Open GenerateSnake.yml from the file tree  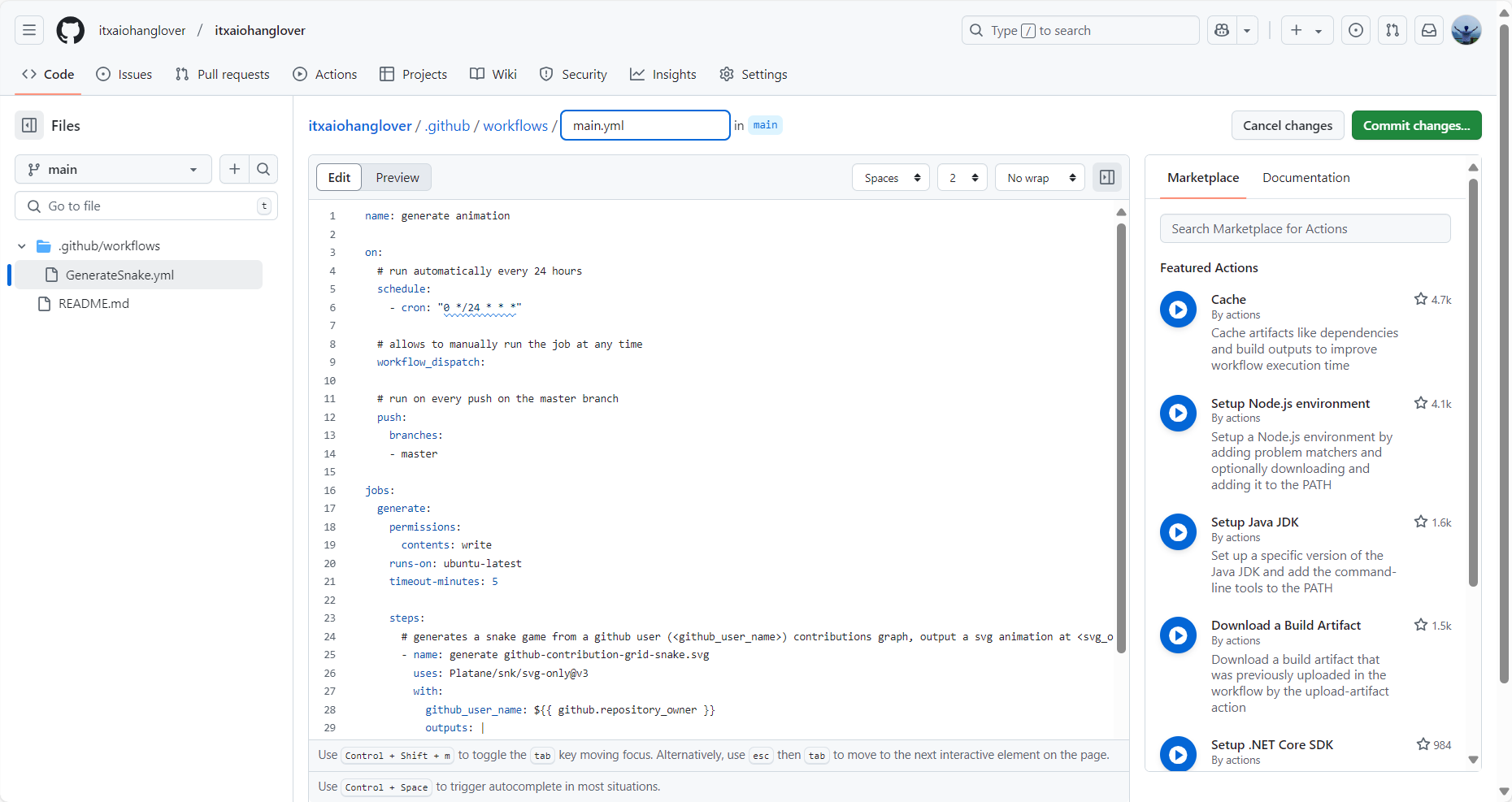coord(119,275)
